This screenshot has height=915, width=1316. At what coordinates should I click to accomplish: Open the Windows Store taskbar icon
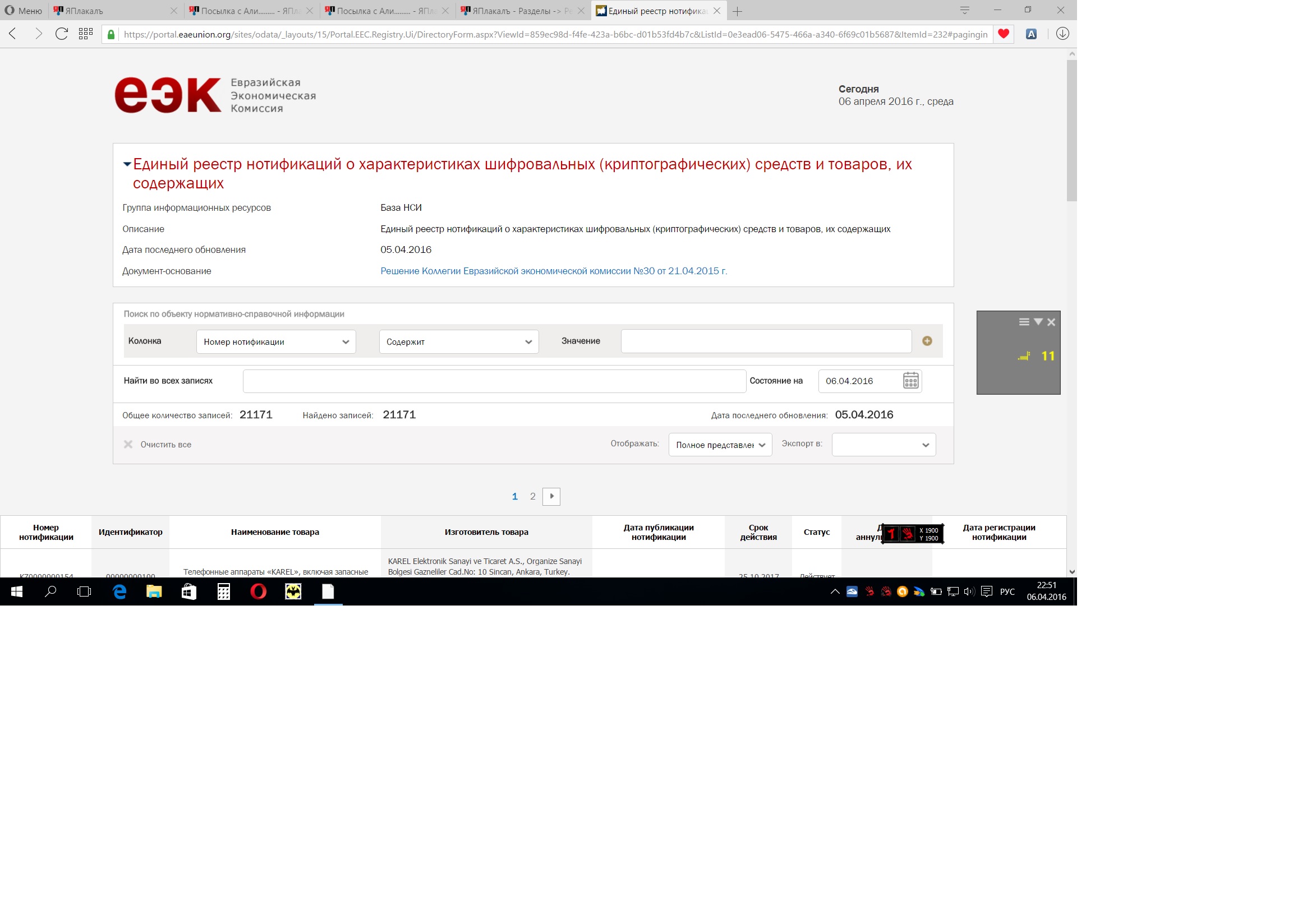(x=189, y=591)
